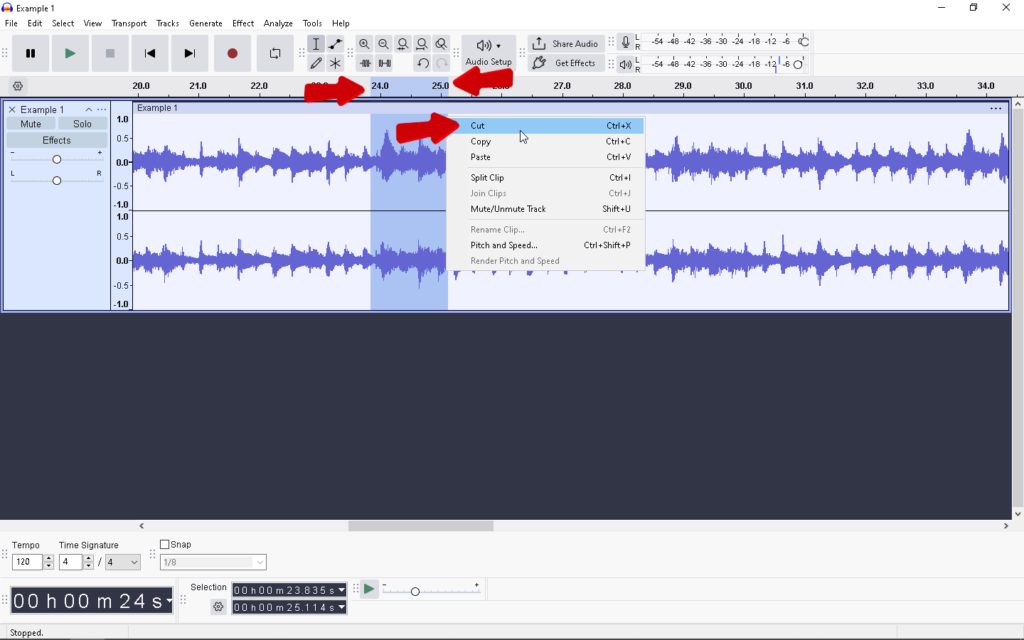This screenshot has width=1024, height=640.
Task: Mute the Example 1 track
Action: pyautogui.click(x=31, y=124)
